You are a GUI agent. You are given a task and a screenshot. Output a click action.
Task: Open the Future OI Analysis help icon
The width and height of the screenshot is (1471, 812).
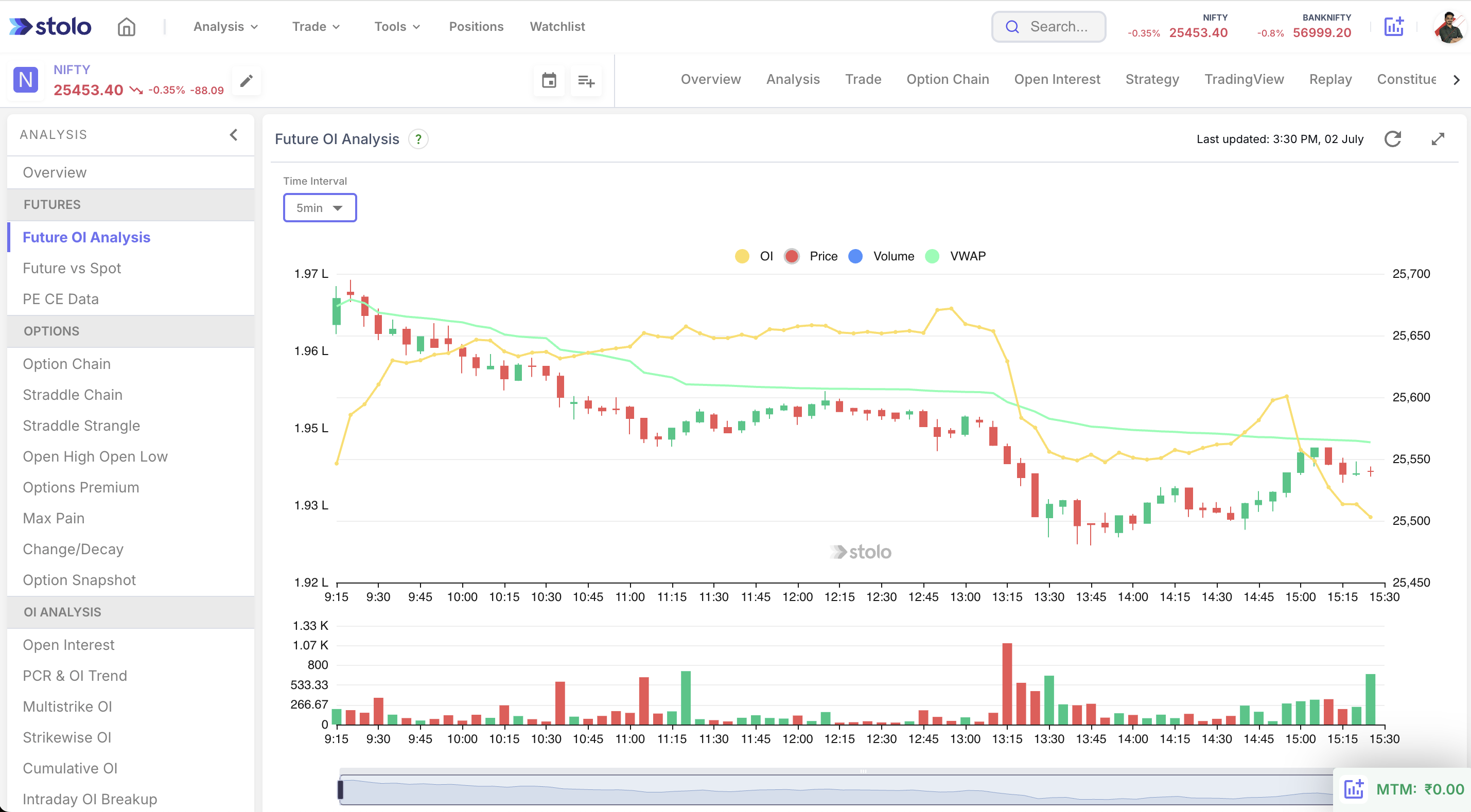(x=418, y=139)
